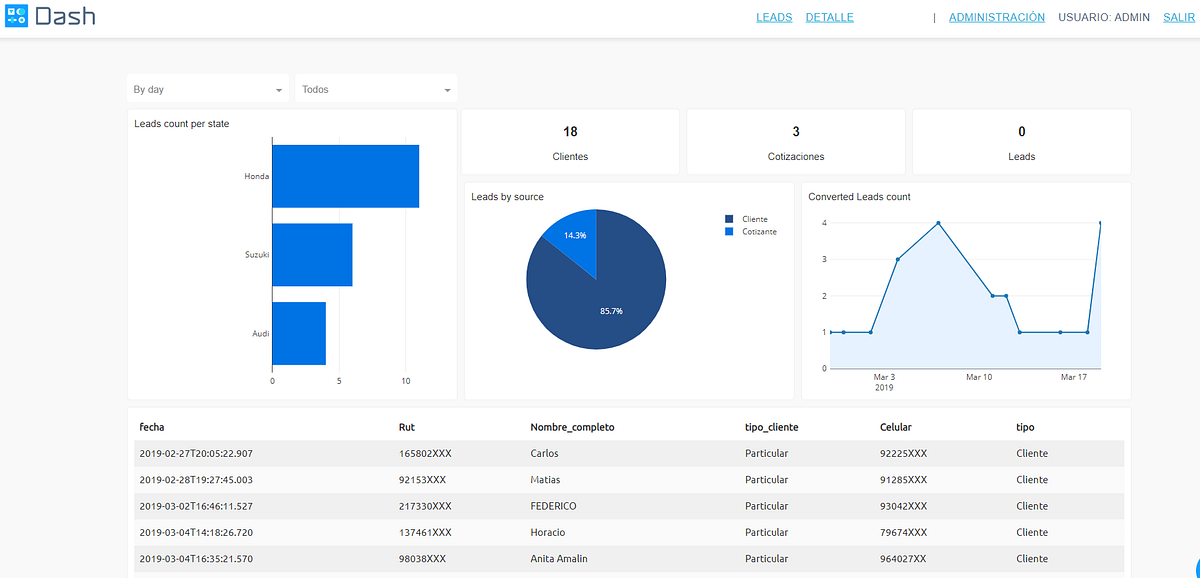The height and width of the screenshot is (578, 1200).
Task: Open the DETALLE view
Action: (829, 17)
